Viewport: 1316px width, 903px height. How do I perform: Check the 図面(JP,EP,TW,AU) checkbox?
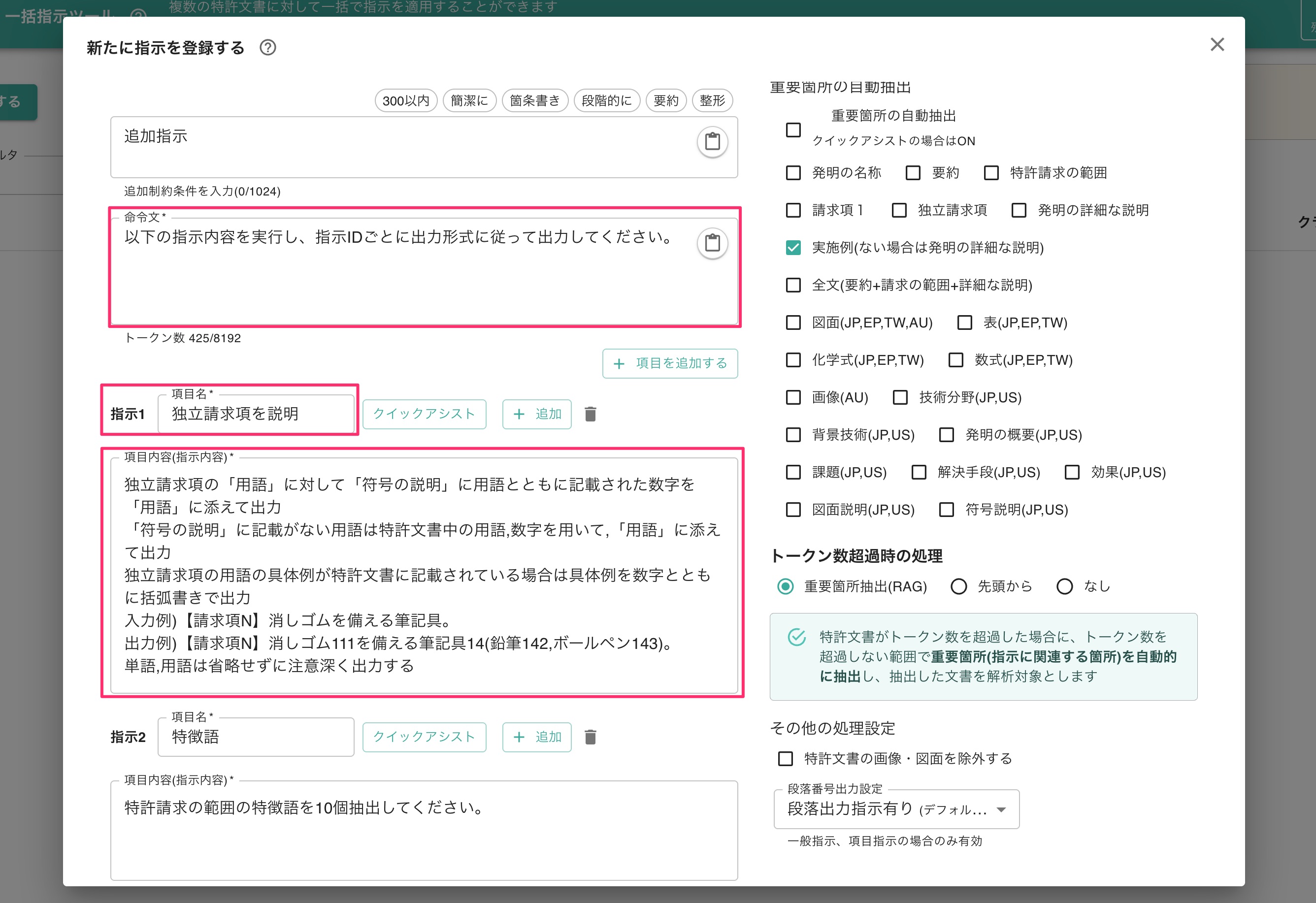(793, 322)
